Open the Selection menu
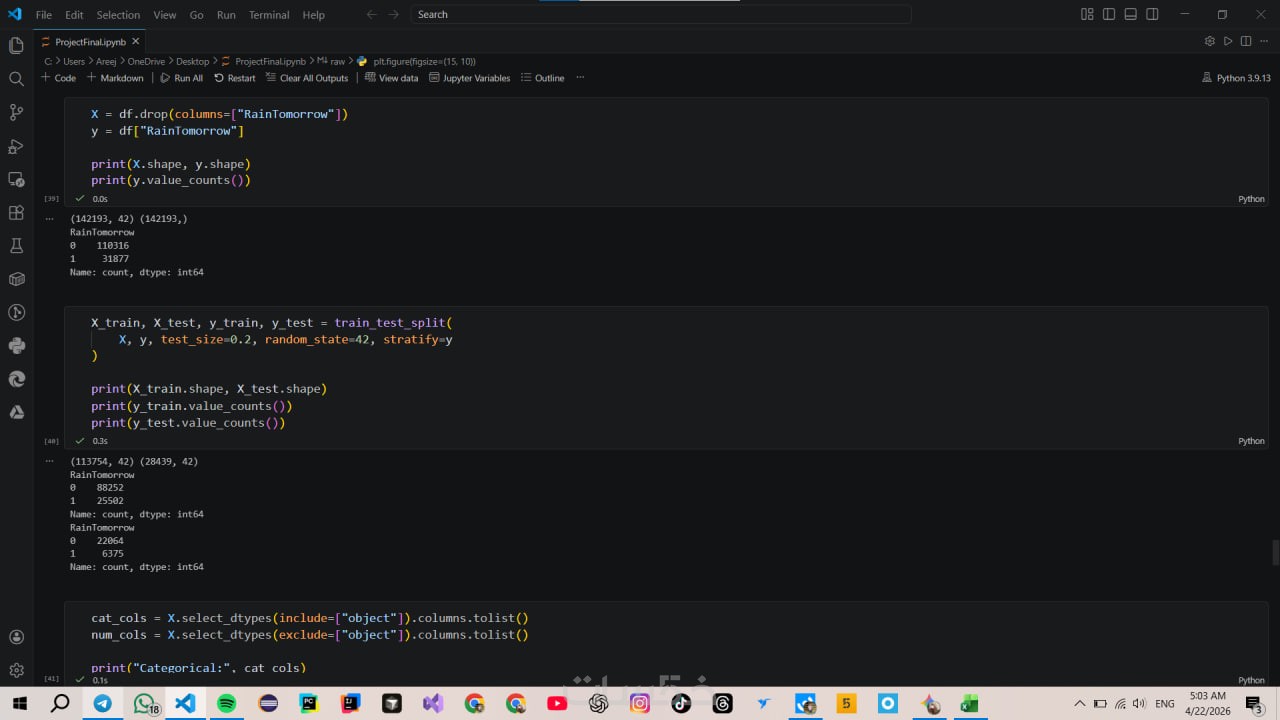This screenshot has width=1280, height=720. pyautogui.click(x=118, y=15)
